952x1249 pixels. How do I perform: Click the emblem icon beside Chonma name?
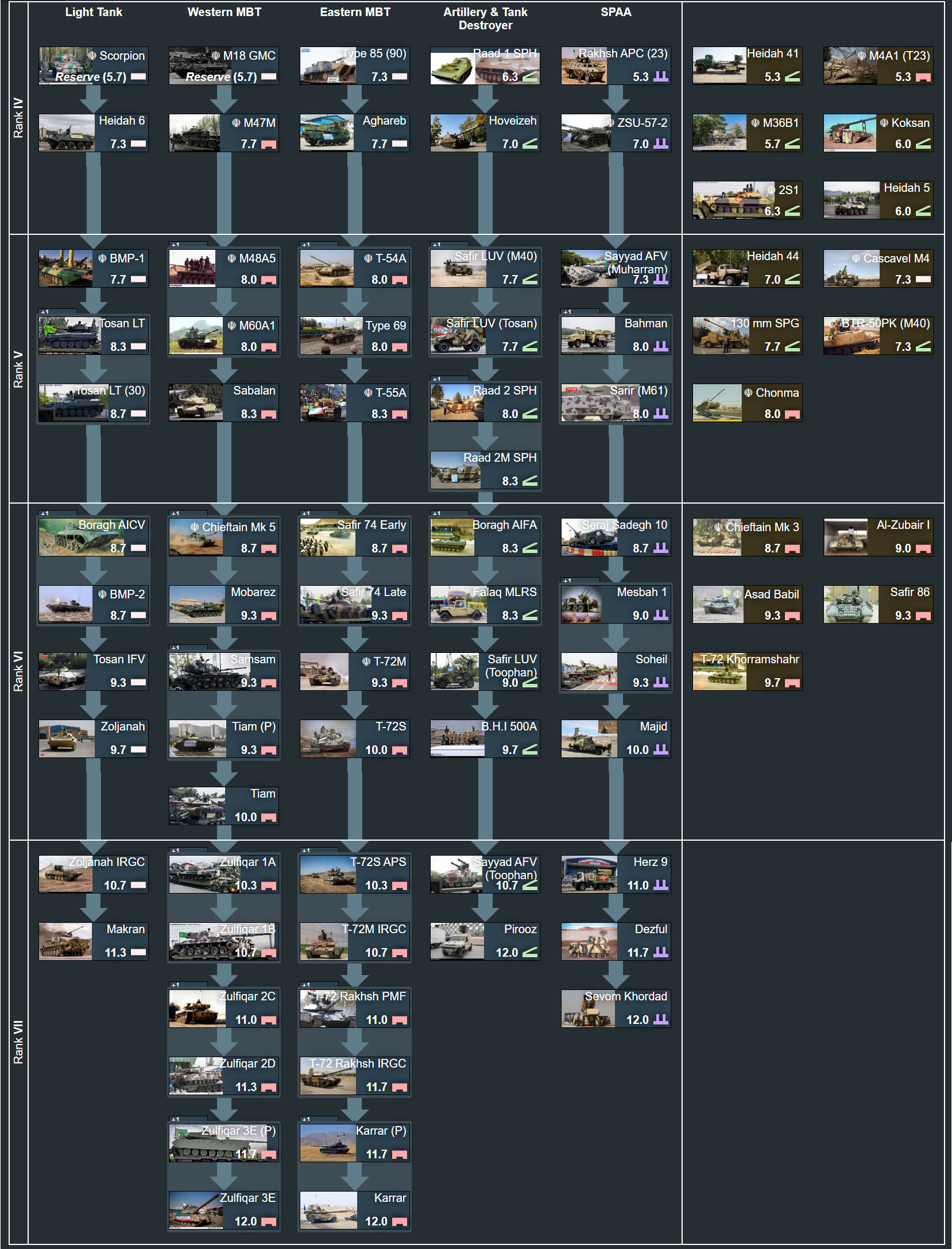tap(749, 393)
